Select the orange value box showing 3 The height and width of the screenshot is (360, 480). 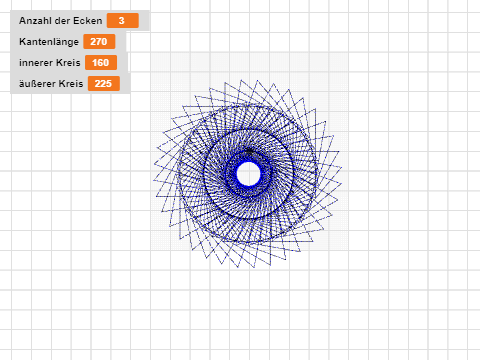click(x=123, y=21)
